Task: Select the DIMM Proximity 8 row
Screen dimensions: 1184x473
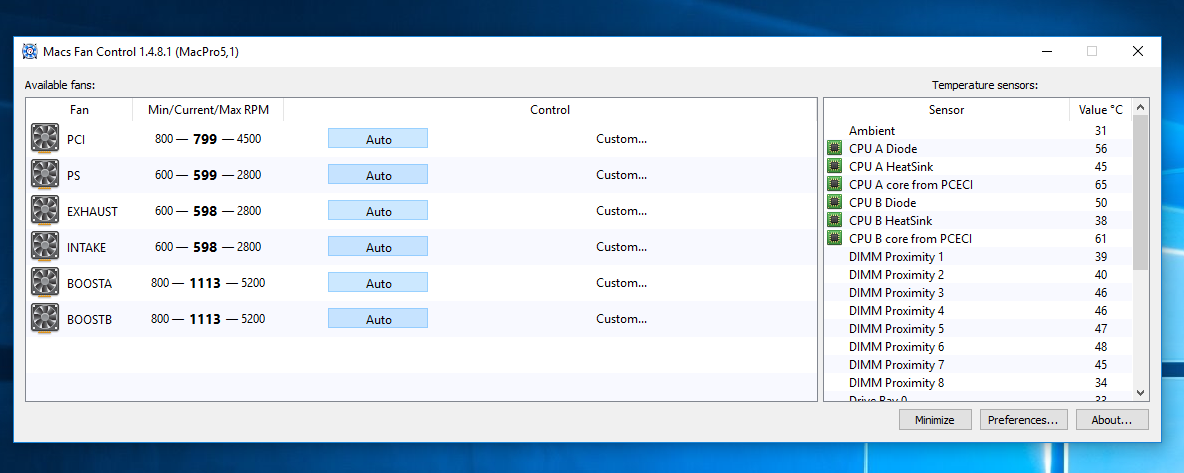Action: (979, 383)
